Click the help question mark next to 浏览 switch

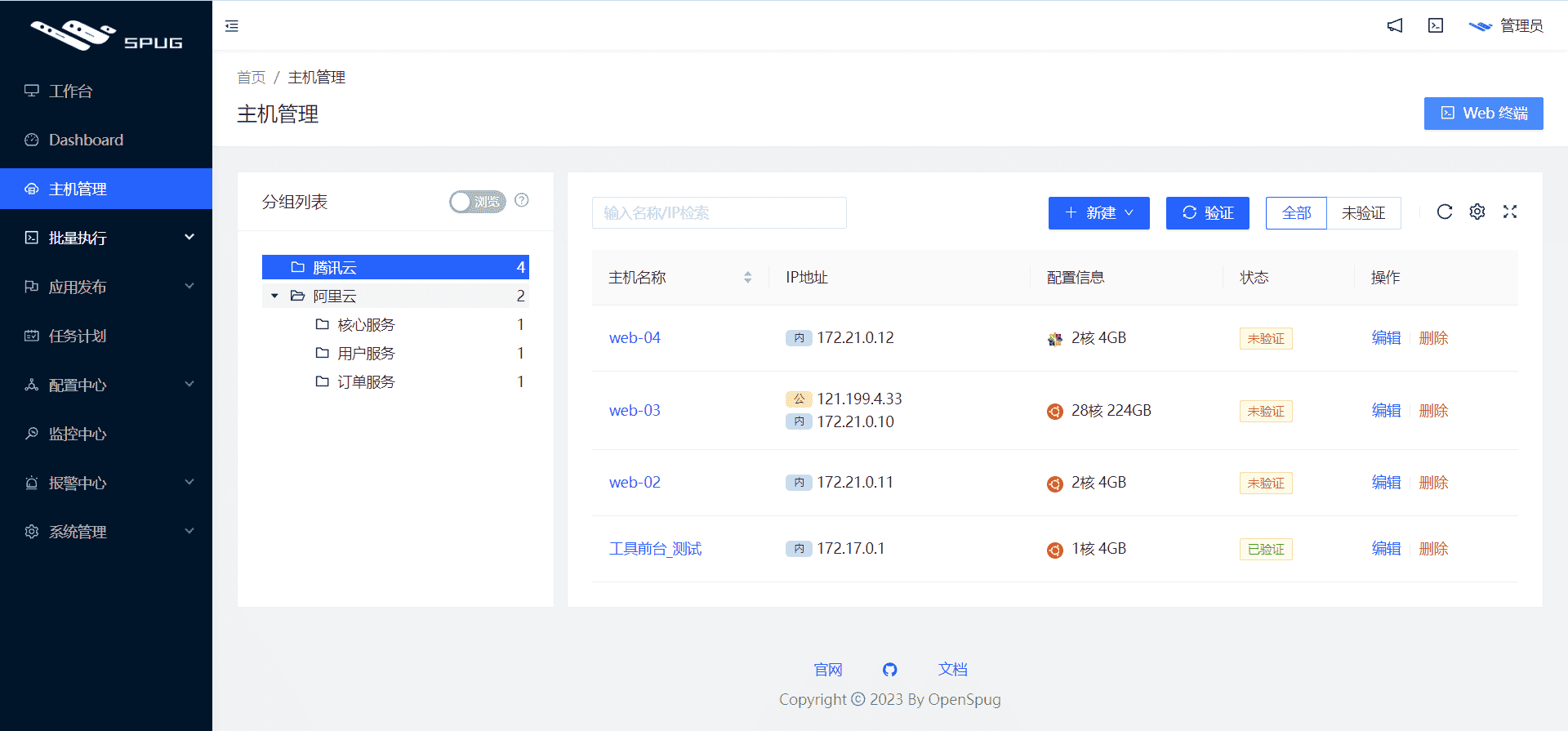click(522, 200)
